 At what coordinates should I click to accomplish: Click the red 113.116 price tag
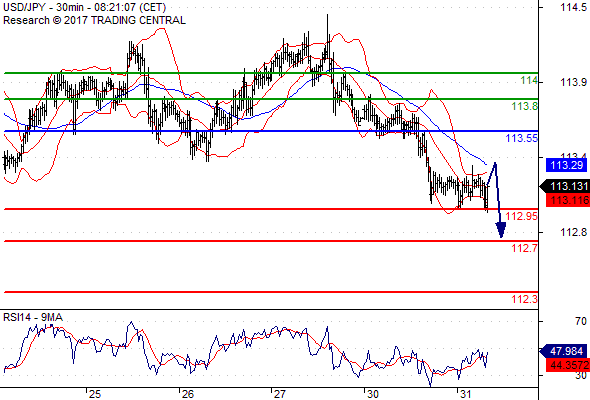pos(568,200)
